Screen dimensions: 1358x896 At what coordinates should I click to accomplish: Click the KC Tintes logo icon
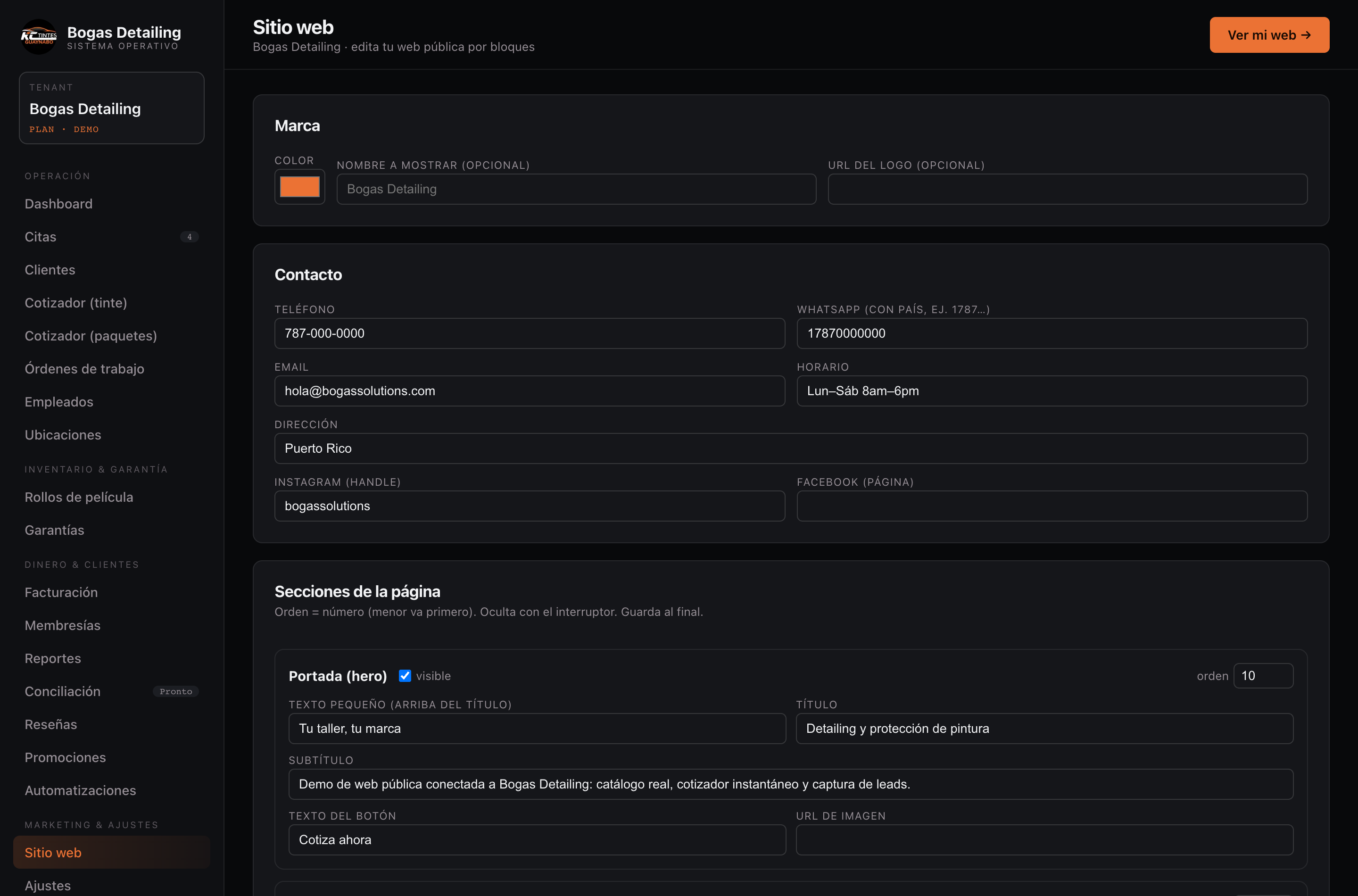tap(38, 37)
